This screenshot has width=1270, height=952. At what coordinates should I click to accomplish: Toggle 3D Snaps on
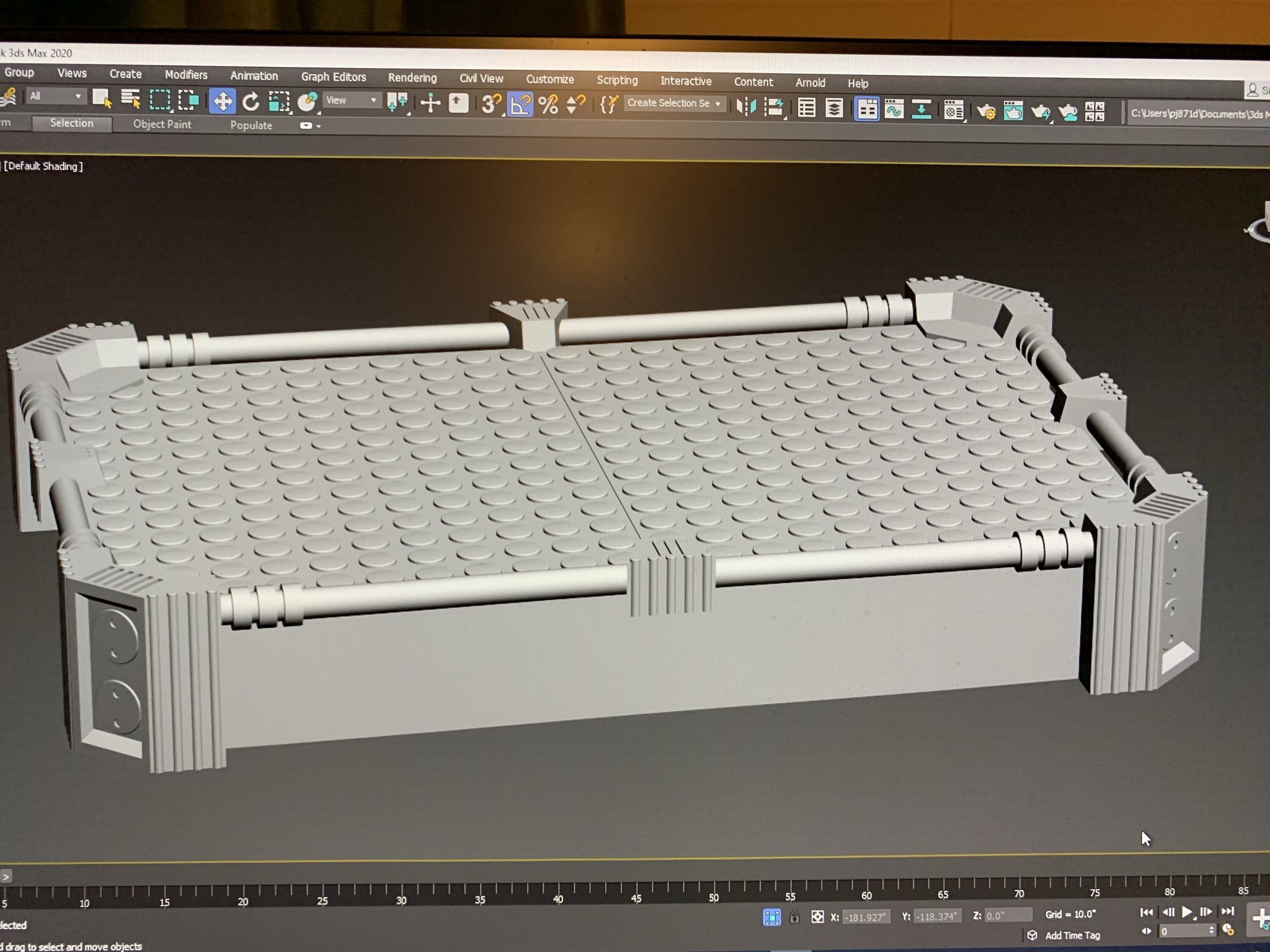(491, 104)
